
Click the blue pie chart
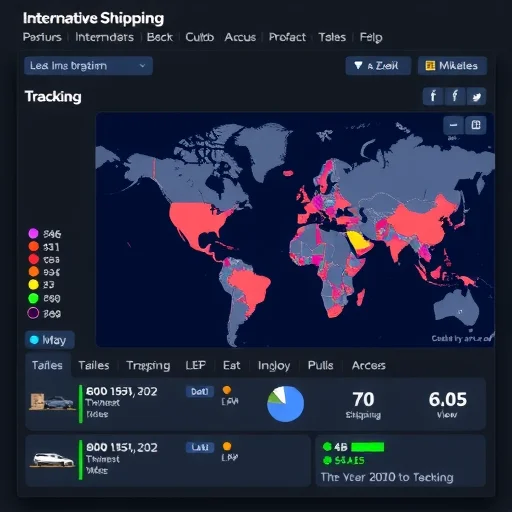click(x=286, y=404)
